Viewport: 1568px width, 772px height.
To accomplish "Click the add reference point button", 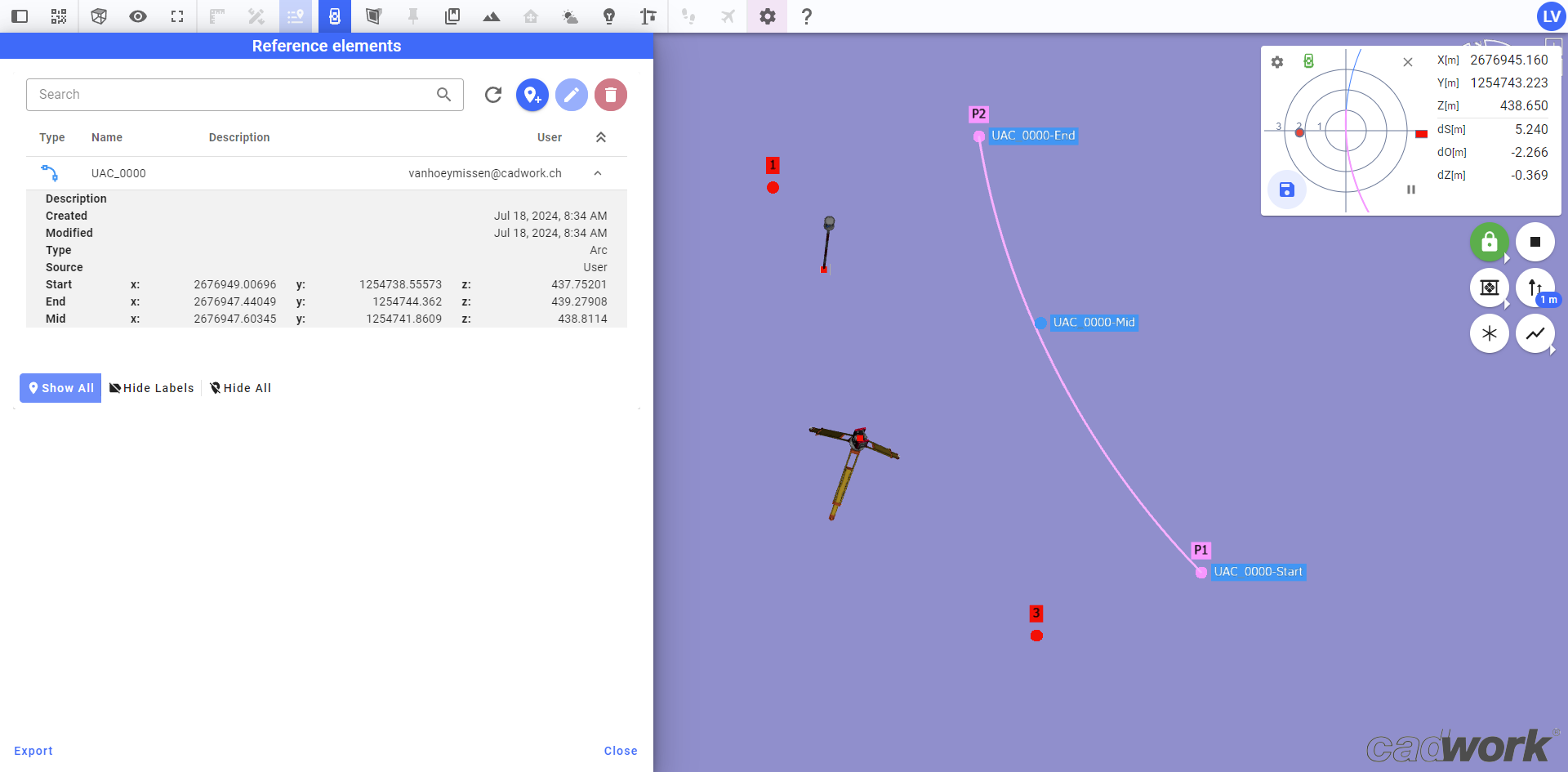I will point(532,95).
